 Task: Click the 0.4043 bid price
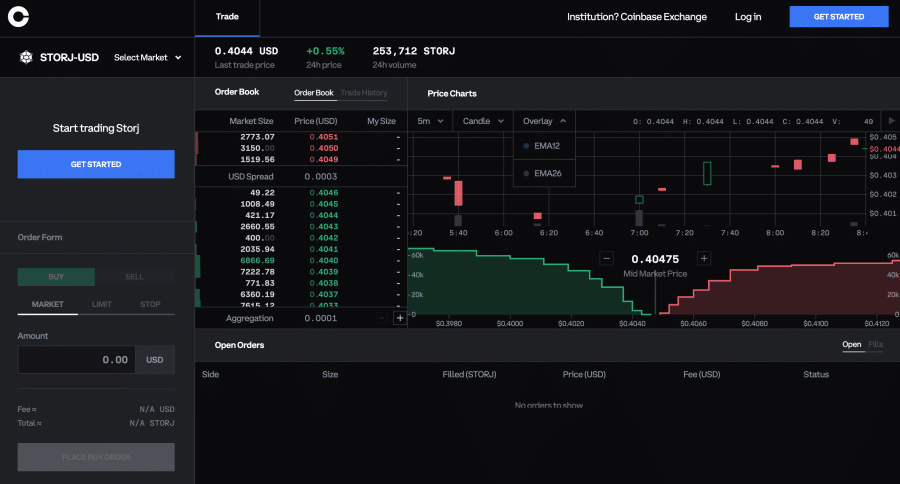(324, 227)
